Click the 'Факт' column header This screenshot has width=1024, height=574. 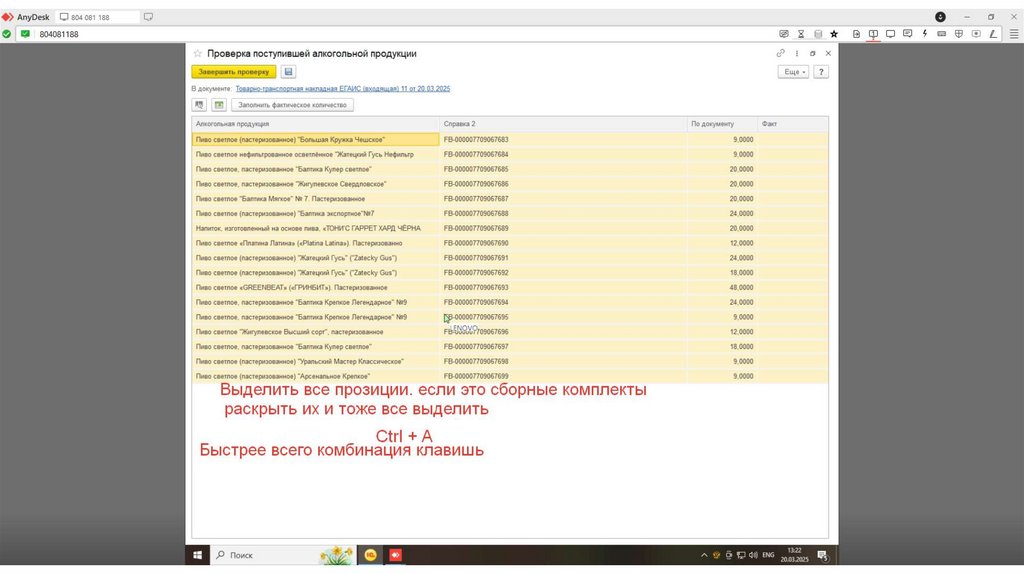(x=793, y=124)
